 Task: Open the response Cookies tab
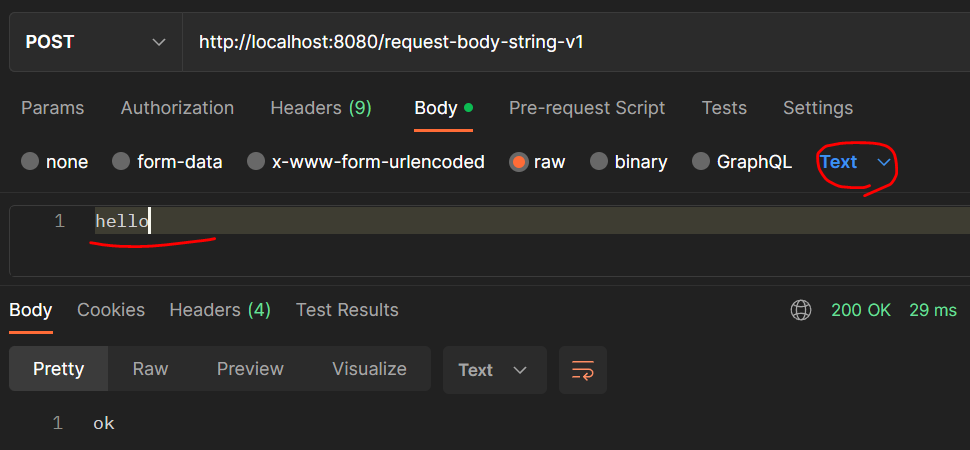tap(111, 310)
